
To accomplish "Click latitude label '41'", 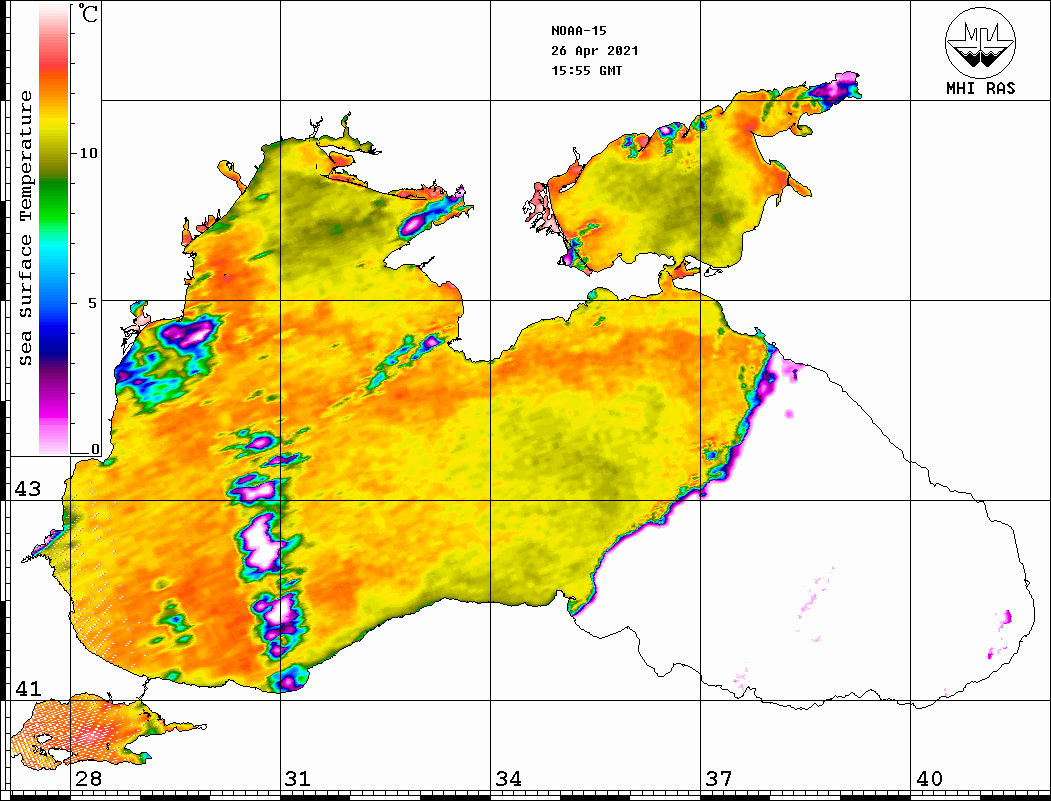I will (x=27, y=689).
